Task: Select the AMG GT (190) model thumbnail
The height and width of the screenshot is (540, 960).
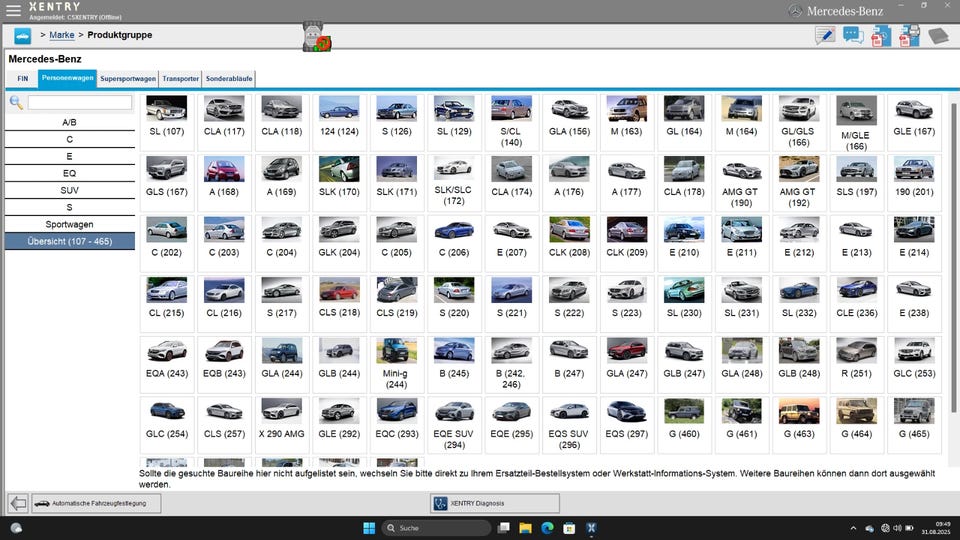Action: 741,181
